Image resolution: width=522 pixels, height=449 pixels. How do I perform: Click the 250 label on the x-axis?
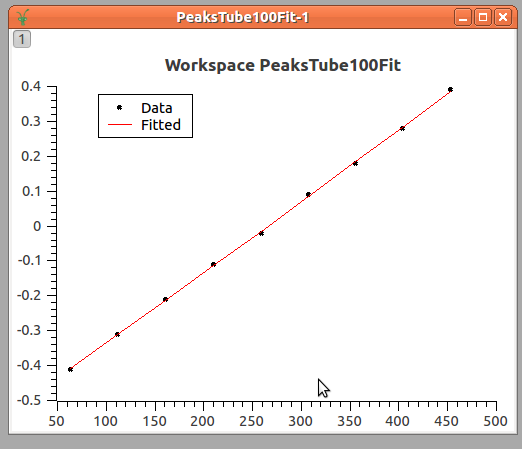(251, 421)
